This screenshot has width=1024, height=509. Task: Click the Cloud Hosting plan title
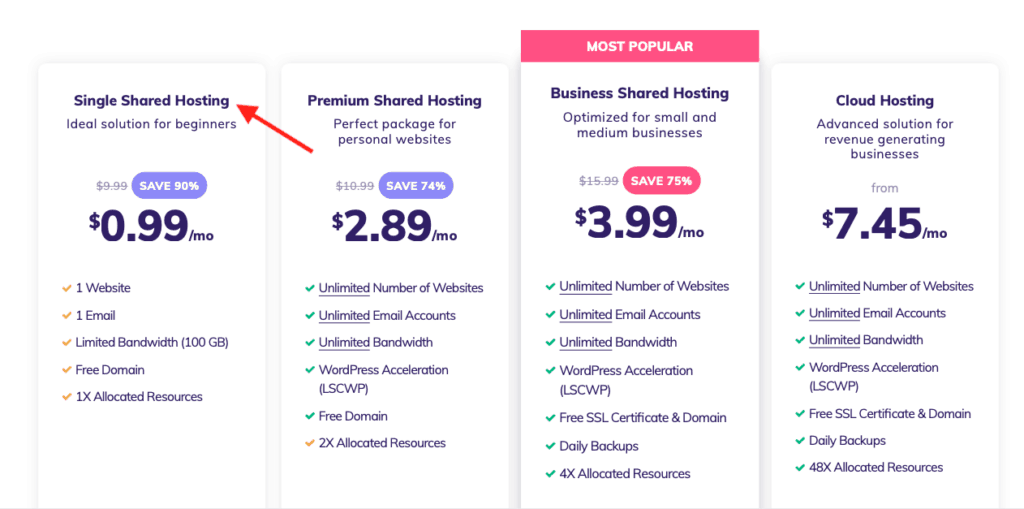point(885,101)
